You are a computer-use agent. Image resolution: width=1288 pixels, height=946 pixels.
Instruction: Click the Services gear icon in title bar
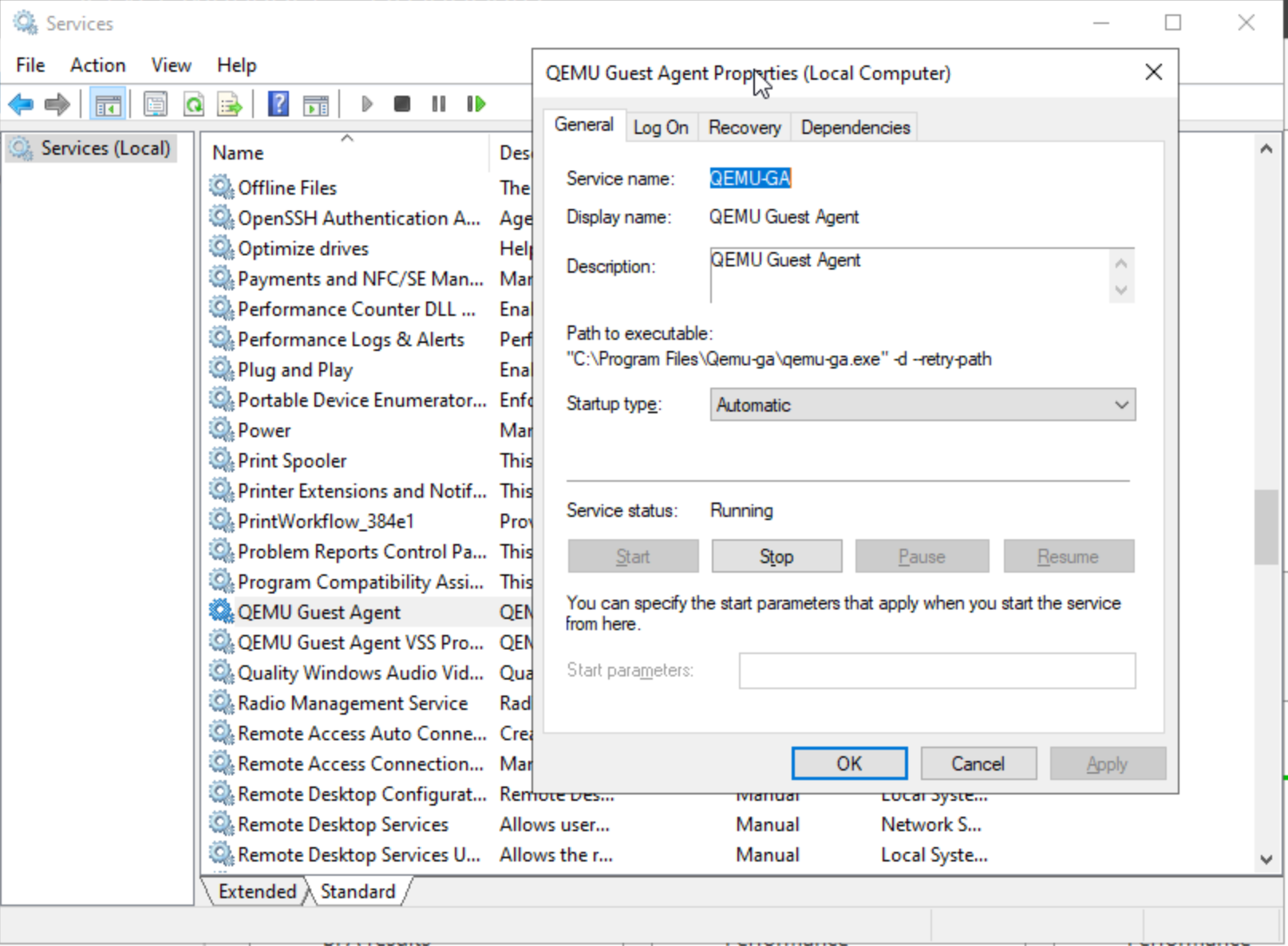pyautogui.click(x=26, y=23)
